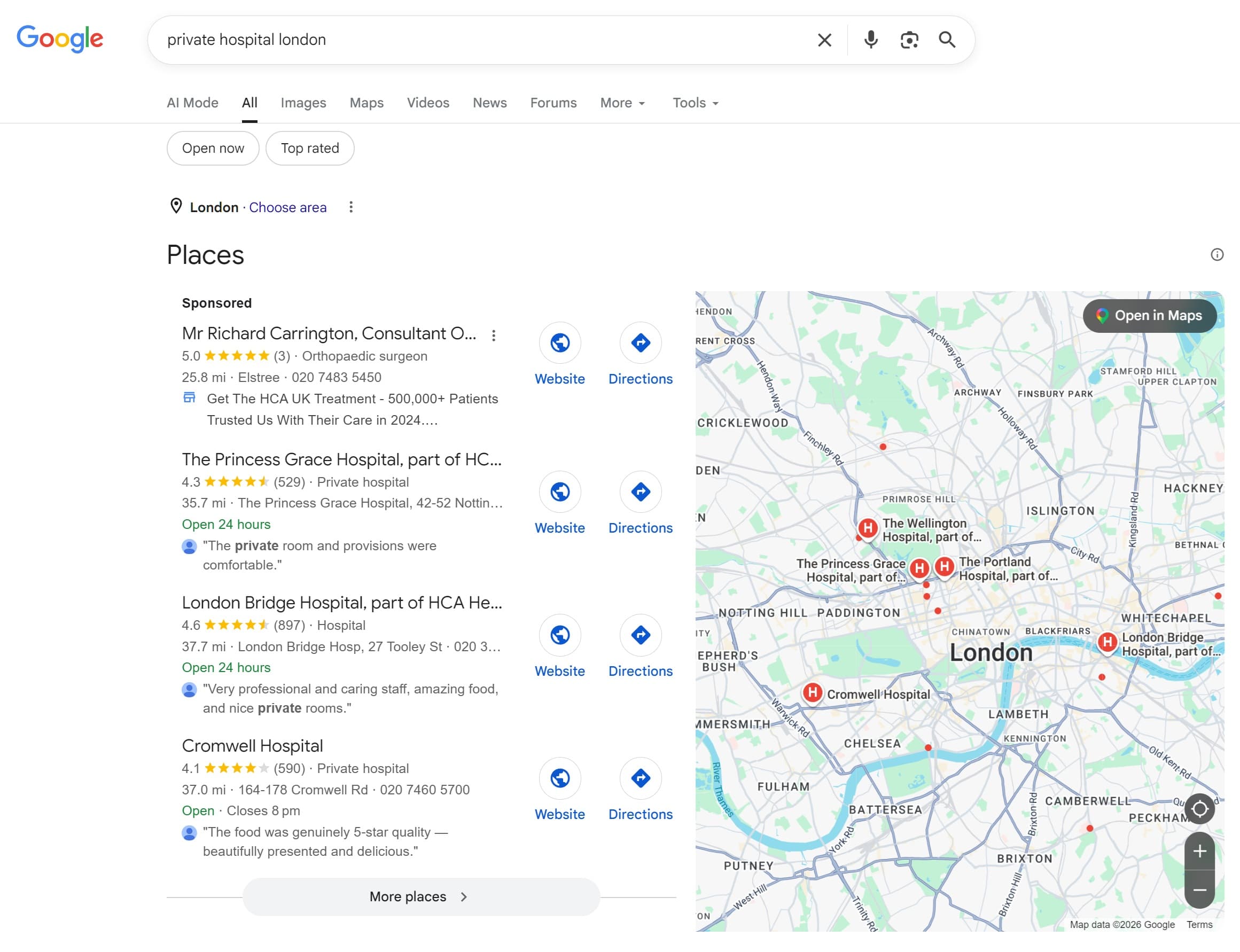Viewport: 1240px width, 952px height.
Task: Click the map my-location target icon
Action: (1199, 809)
